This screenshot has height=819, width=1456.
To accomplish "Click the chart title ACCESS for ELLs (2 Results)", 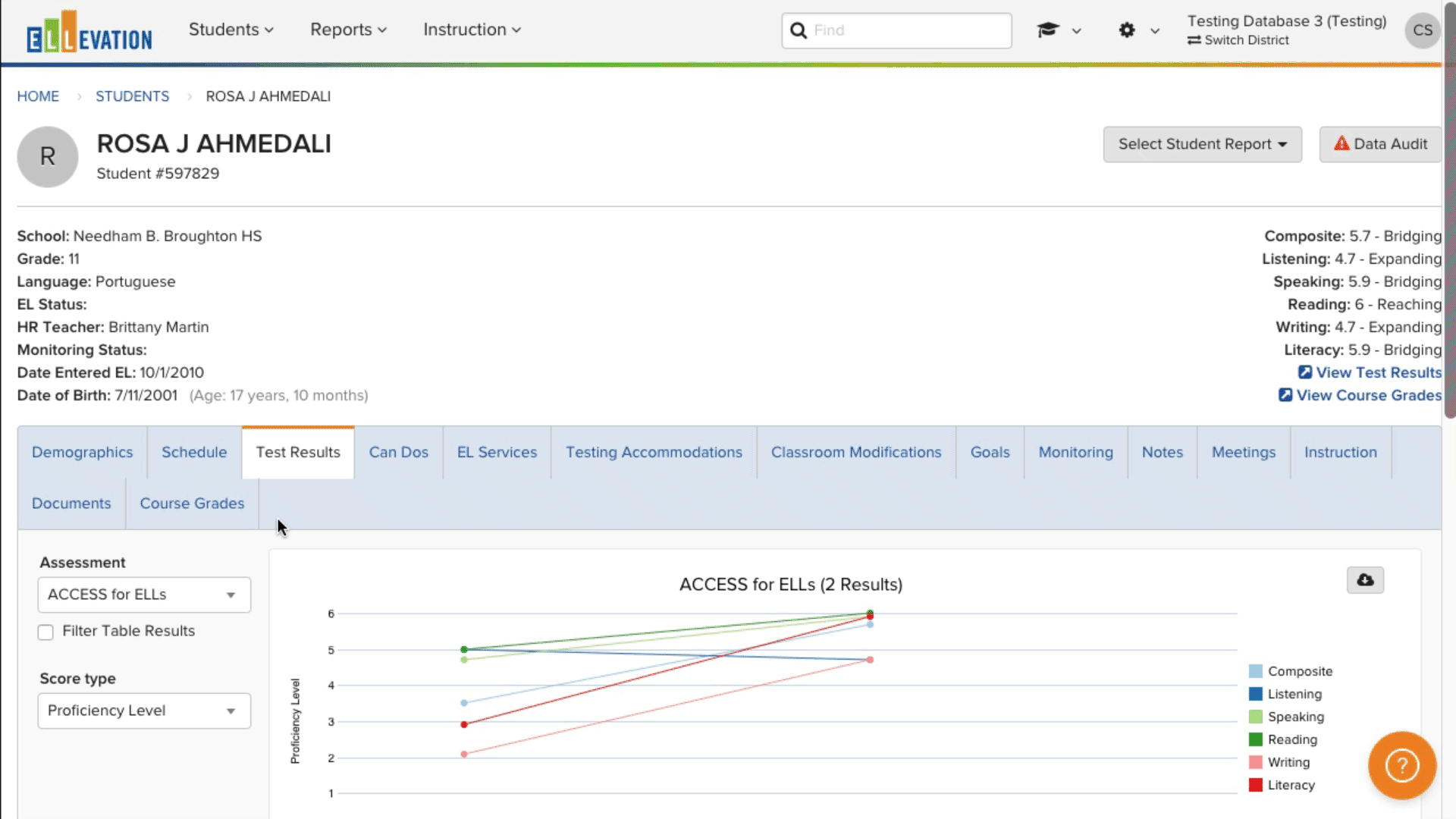I will 791,585.
